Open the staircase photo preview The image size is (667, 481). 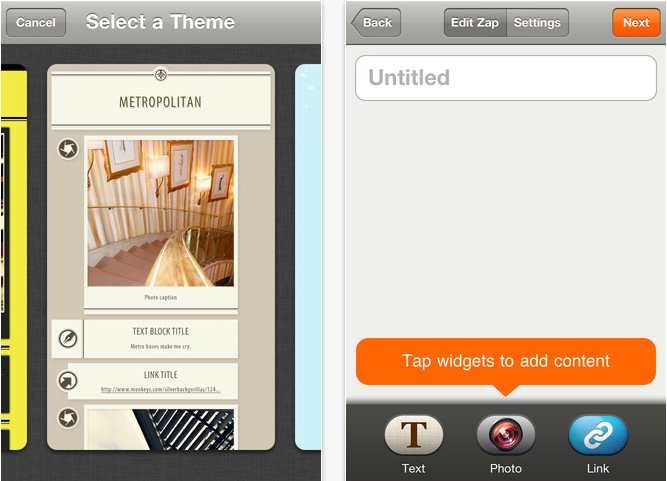[161, 213]
